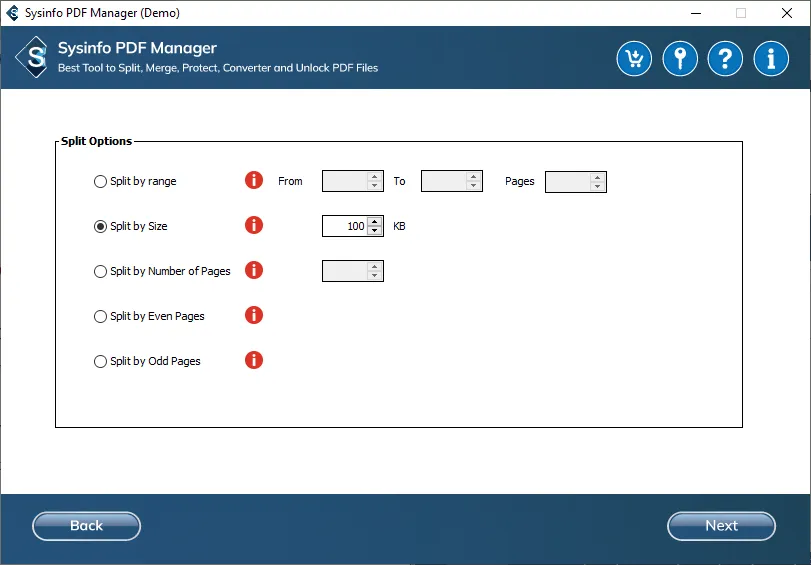Image resolution: width=811 pixels, height=565 pixels.
Task: Click the 'Best Tool to Split, Merge' tagline
Action: coord(218,68)
